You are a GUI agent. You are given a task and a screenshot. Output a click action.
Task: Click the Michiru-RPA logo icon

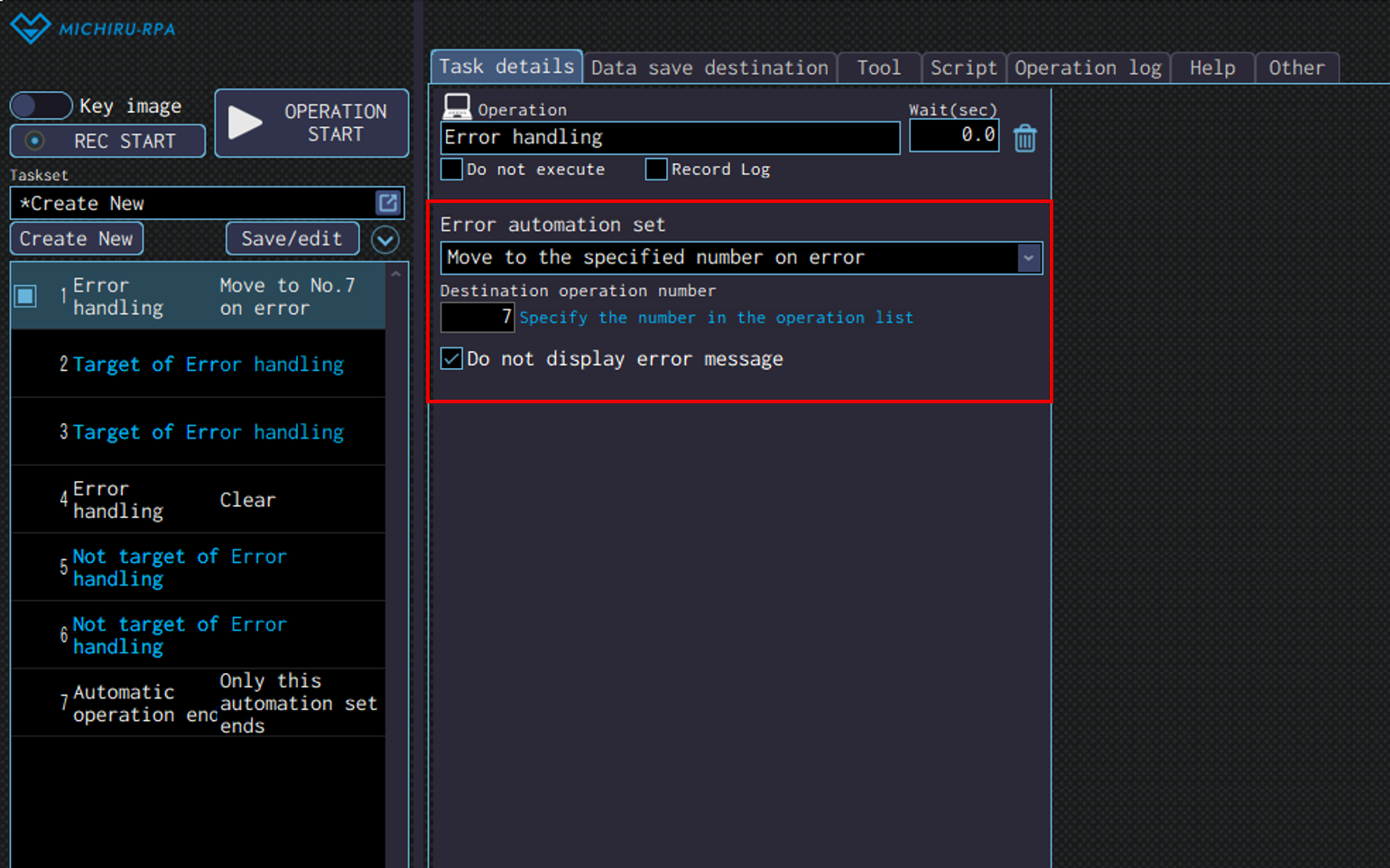tap(31, 28)
